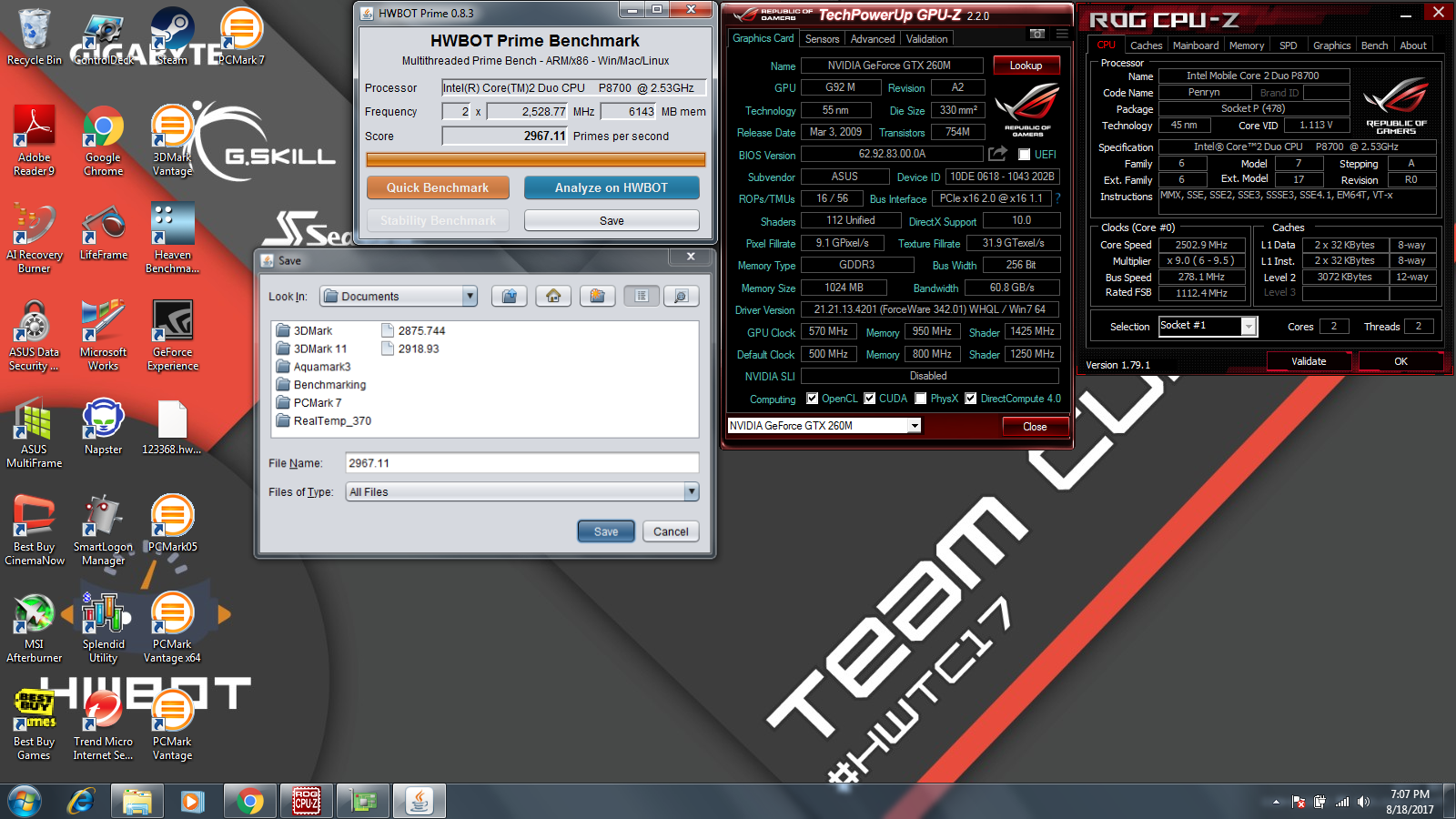
Task: Open SmartLogon Manager shortcut
Action: (x=103, y=531)
